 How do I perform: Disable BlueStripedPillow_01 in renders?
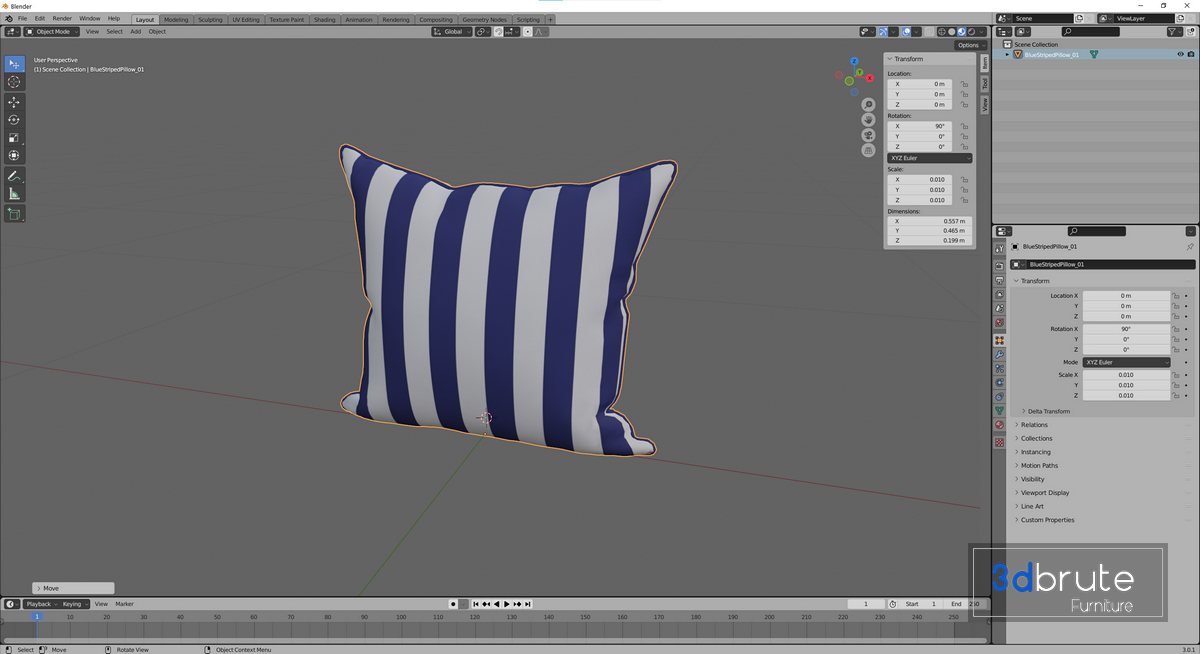point(1191,55)
